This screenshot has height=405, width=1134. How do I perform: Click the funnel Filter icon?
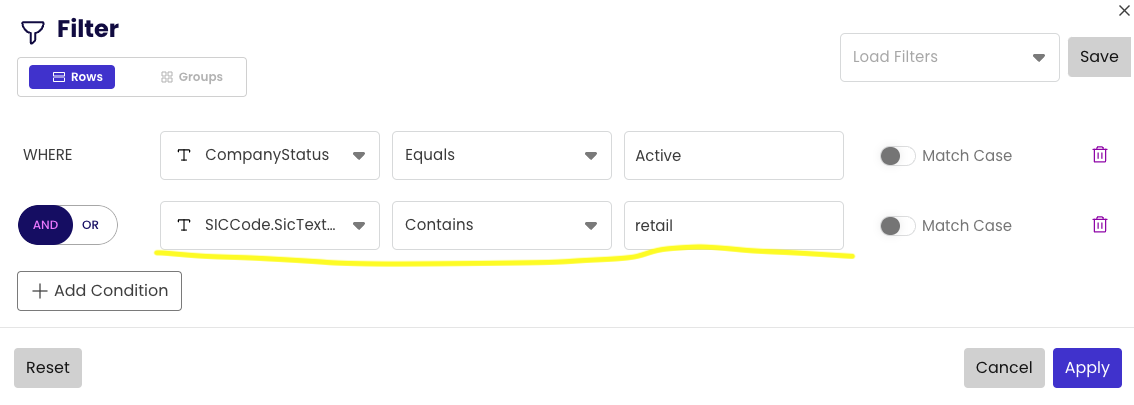pos(33,32)
